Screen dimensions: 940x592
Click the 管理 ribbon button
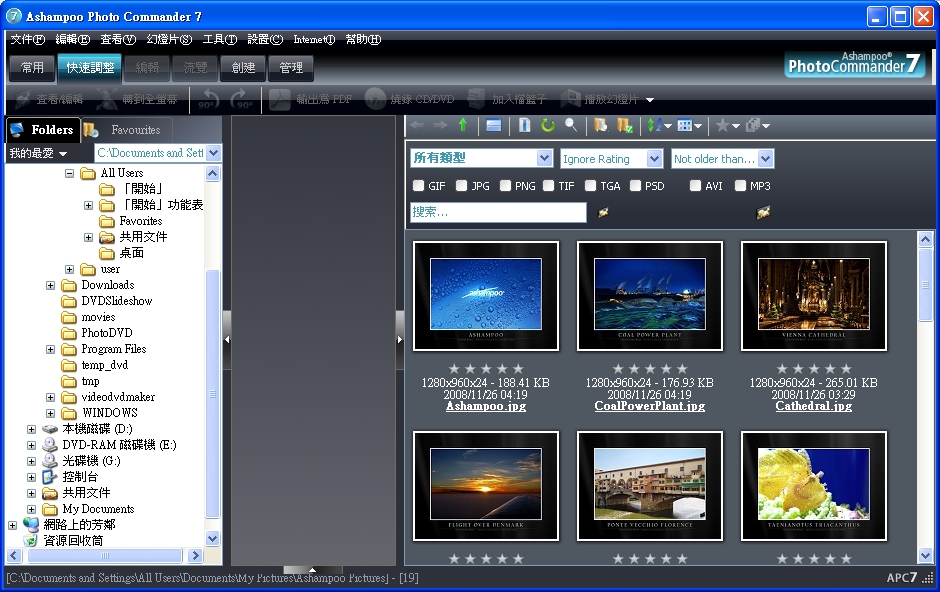[291, 68]
